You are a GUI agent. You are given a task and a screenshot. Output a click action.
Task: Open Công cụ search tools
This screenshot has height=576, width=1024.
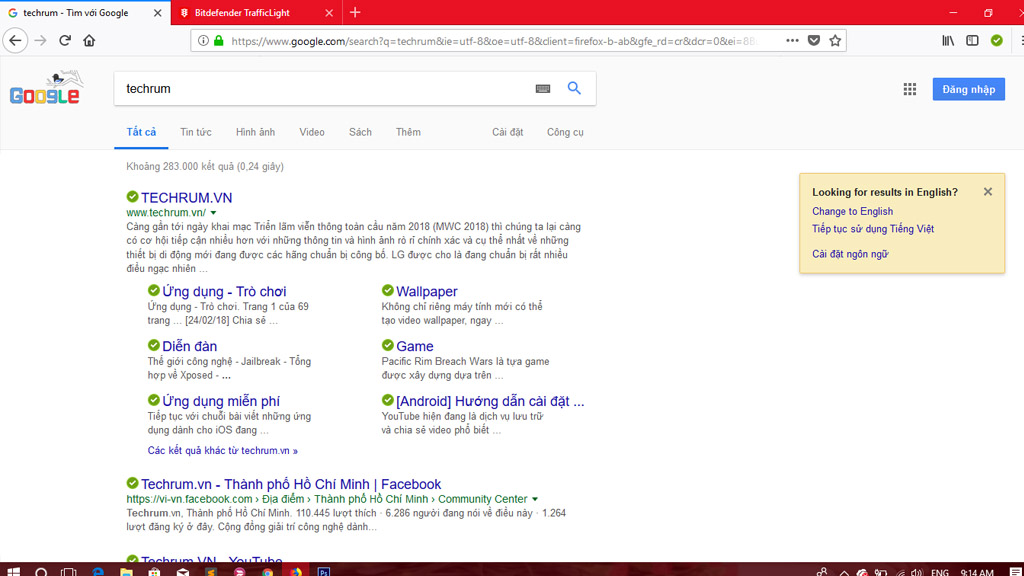tap(565, 132)
